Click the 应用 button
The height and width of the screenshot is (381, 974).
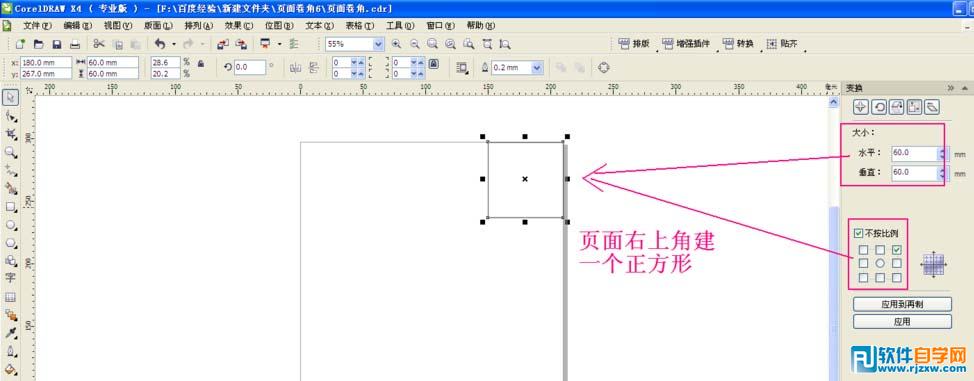coord(902,321)
